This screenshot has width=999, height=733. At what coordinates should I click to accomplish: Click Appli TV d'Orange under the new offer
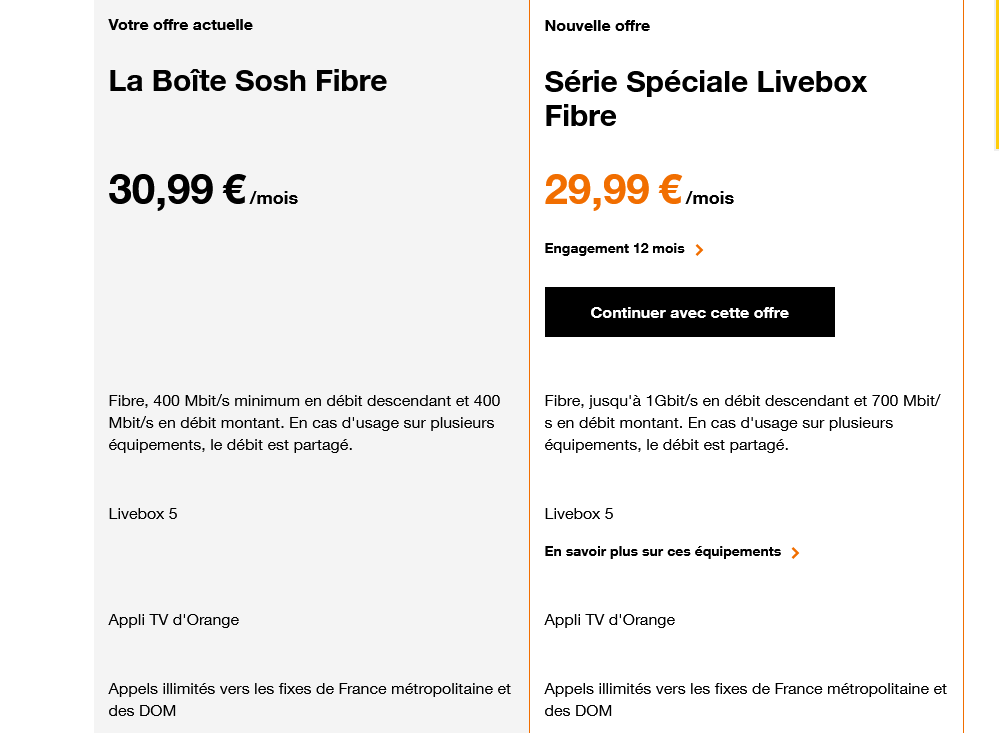(x=610, y=620)
